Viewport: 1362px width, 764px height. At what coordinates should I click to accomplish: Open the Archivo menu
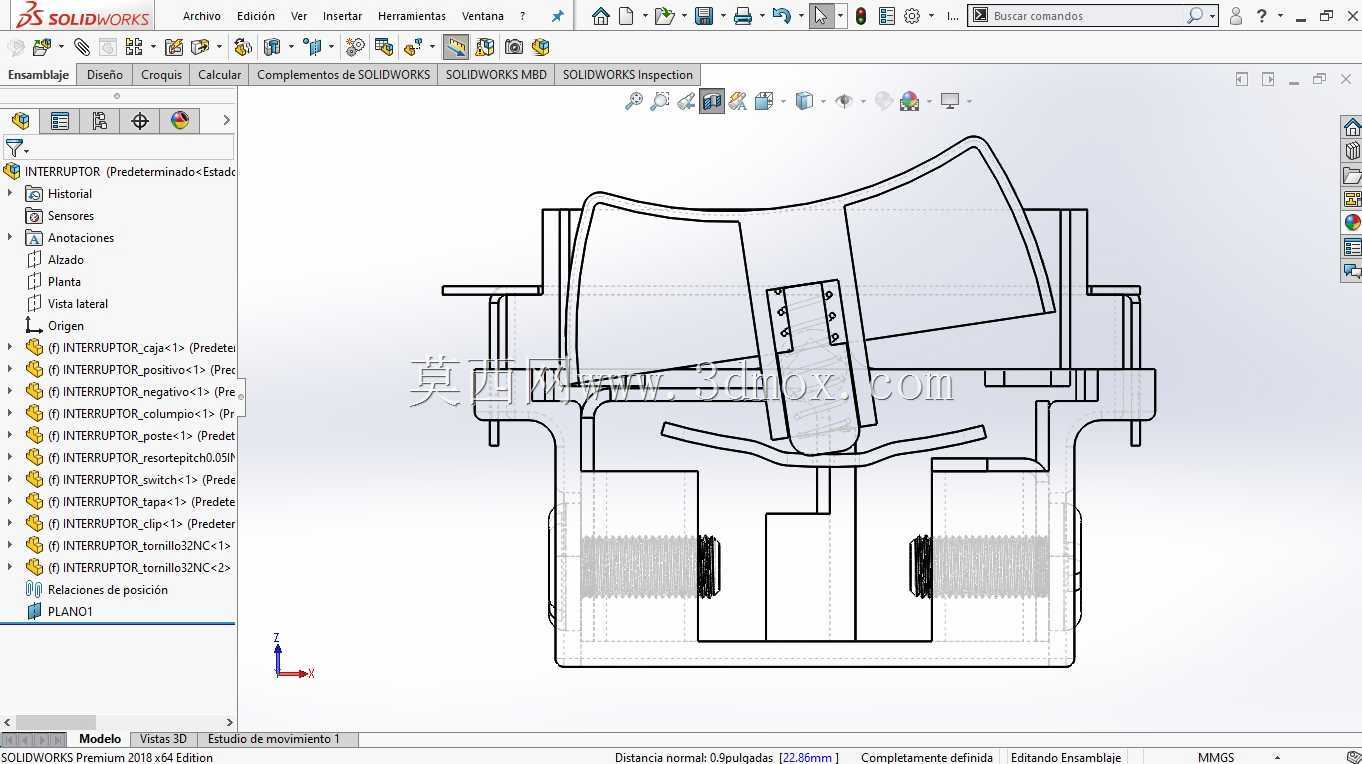[x=201, y=16]
